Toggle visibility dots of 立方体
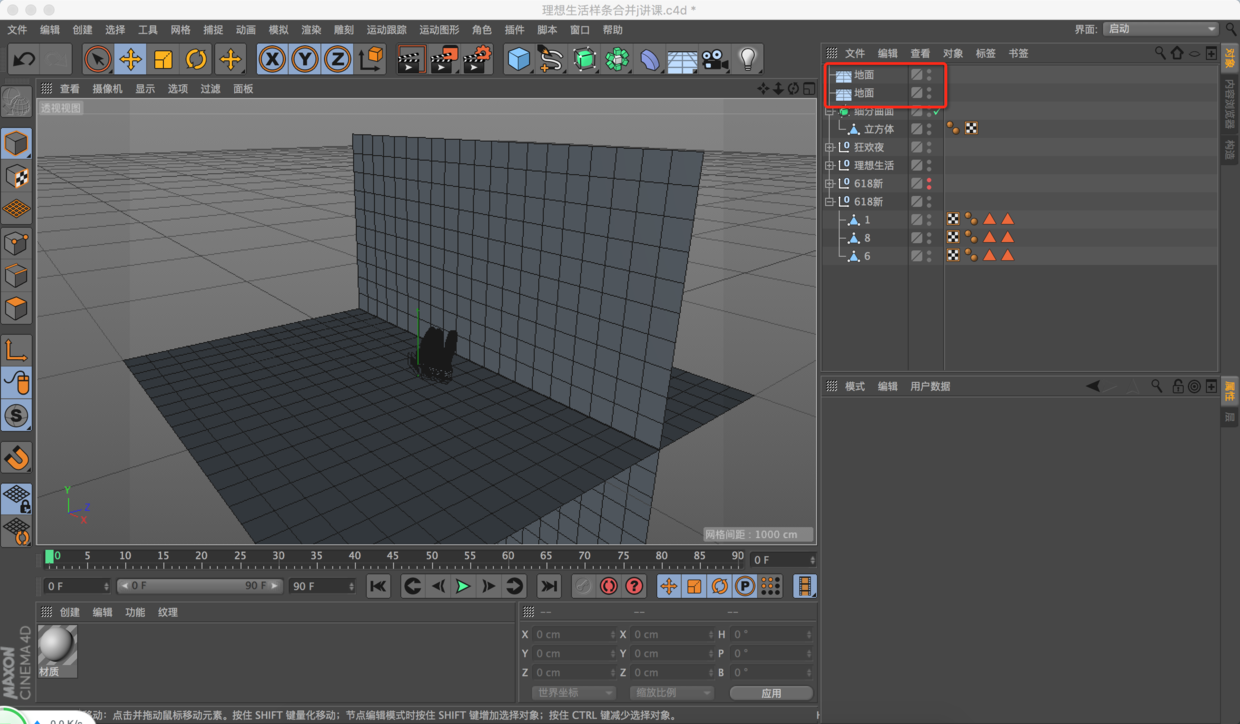 tap(929, 129)
